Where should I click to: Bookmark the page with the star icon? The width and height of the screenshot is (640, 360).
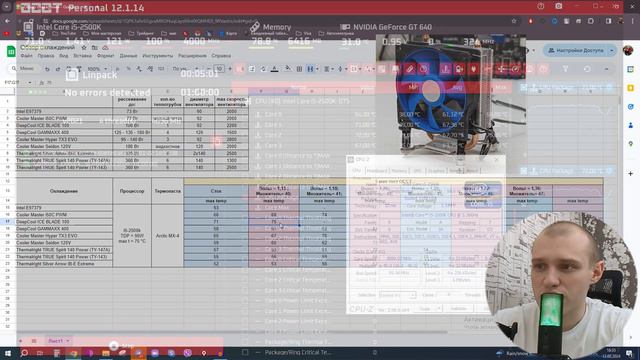click(514, 21)
